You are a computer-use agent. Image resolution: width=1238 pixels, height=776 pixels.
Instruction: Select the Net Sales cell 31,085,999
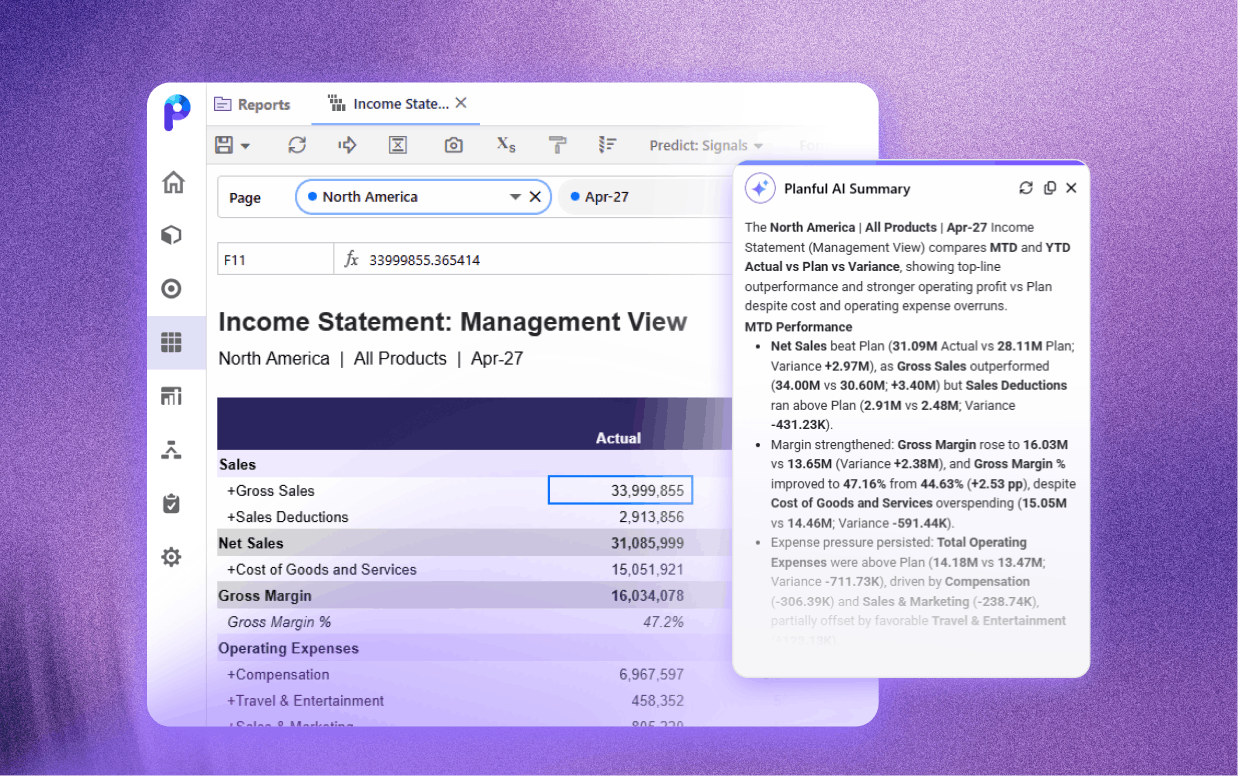coord(647,543)
